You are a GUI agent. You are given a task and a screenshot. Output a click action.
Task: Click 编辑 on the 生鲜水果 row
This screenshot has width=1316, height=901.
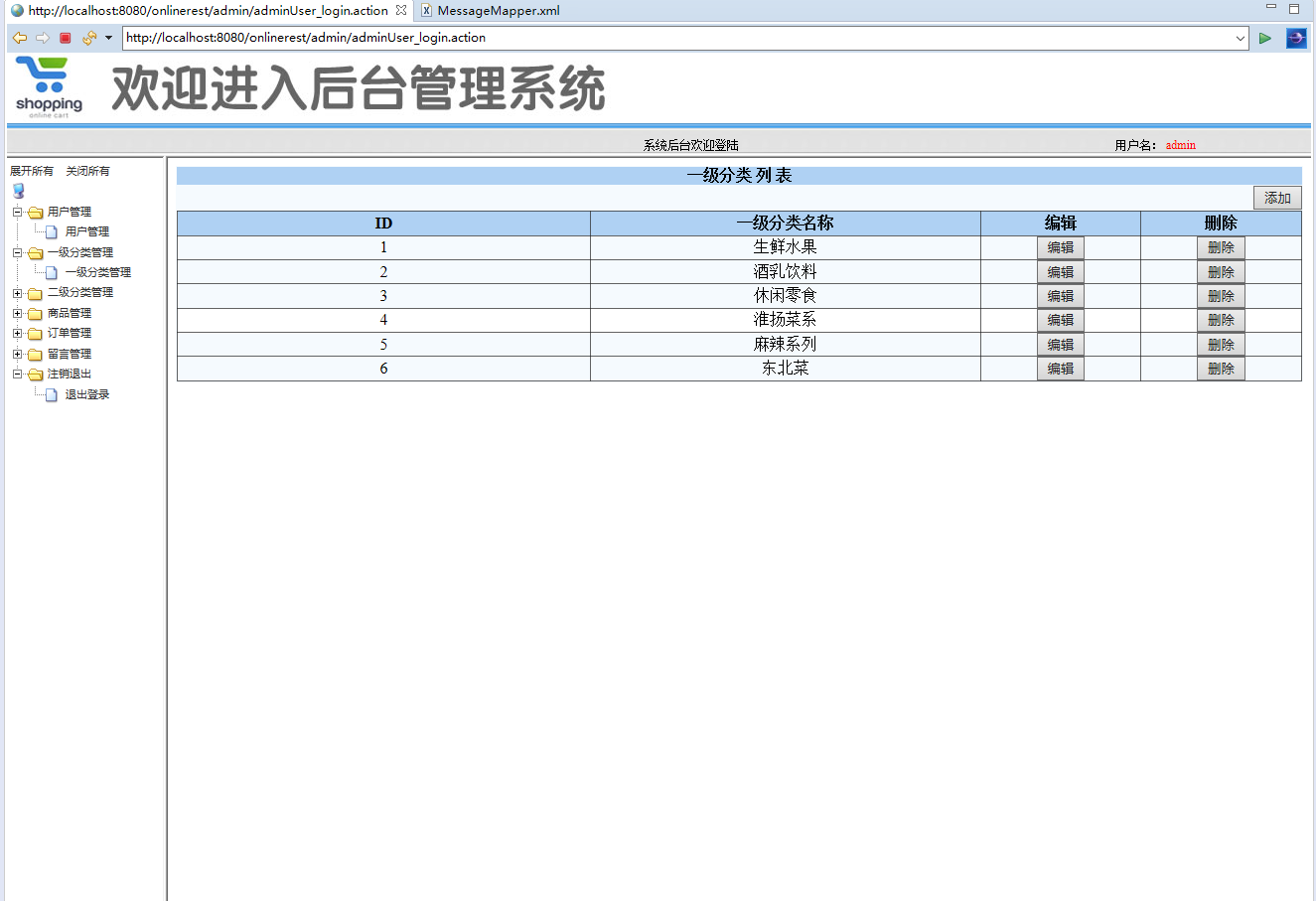click(x=1060, y=247)
